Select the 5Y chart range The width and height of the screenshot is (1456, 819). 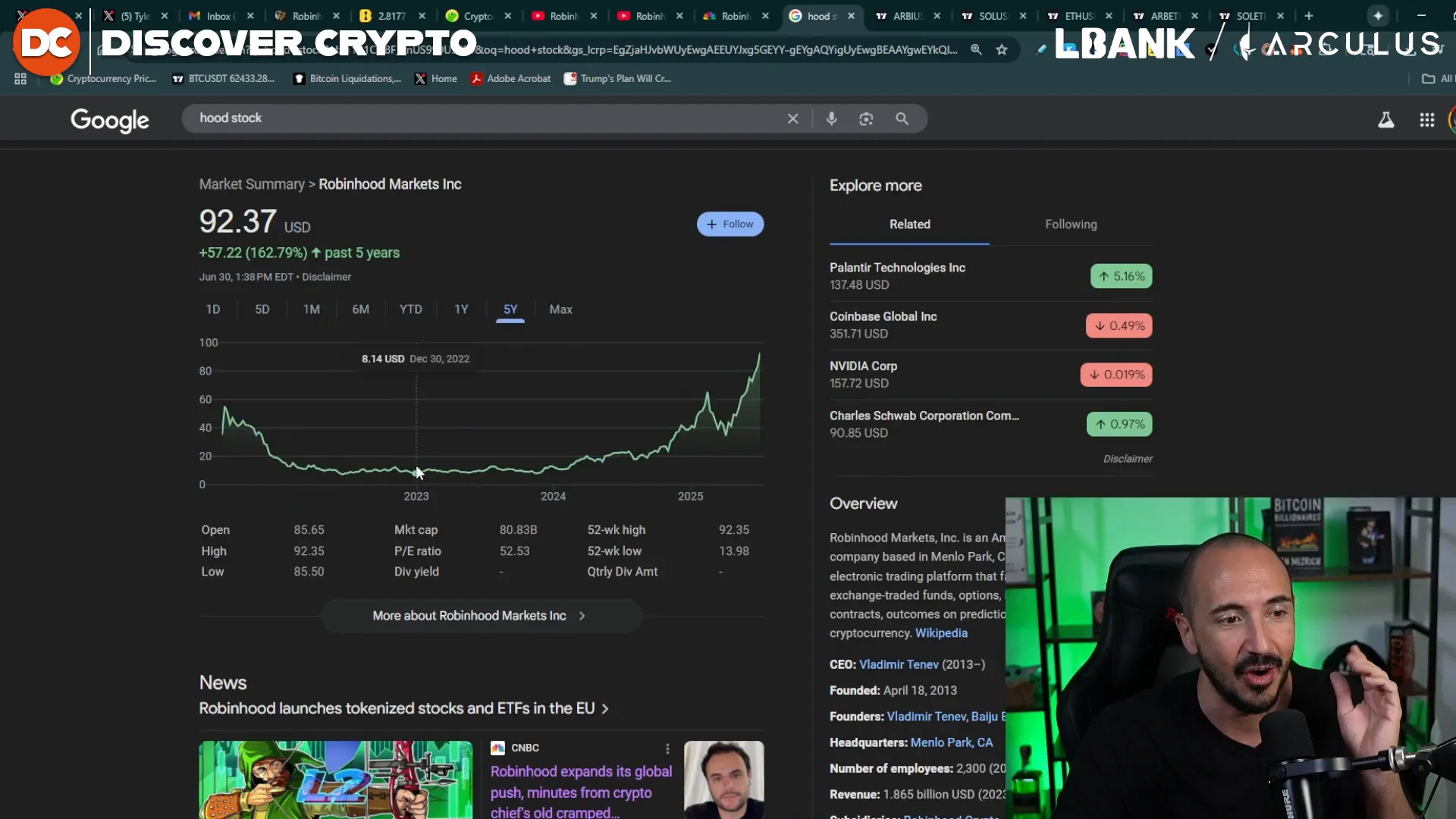click(510, 309)
